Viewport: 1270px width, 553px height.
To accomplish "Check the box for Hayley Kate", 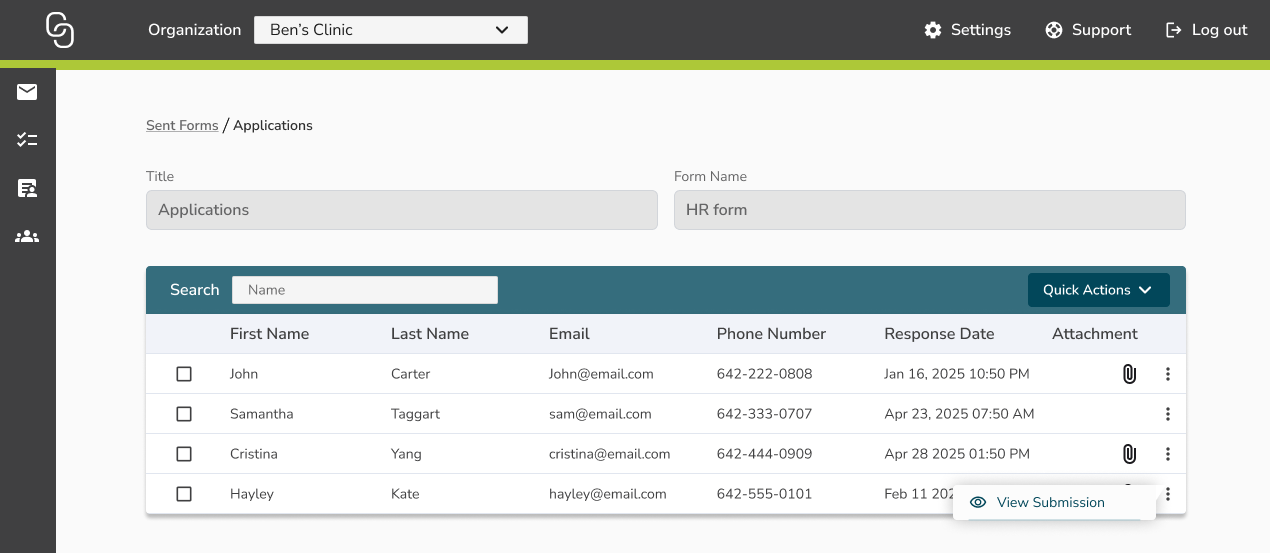I will 184,494.
